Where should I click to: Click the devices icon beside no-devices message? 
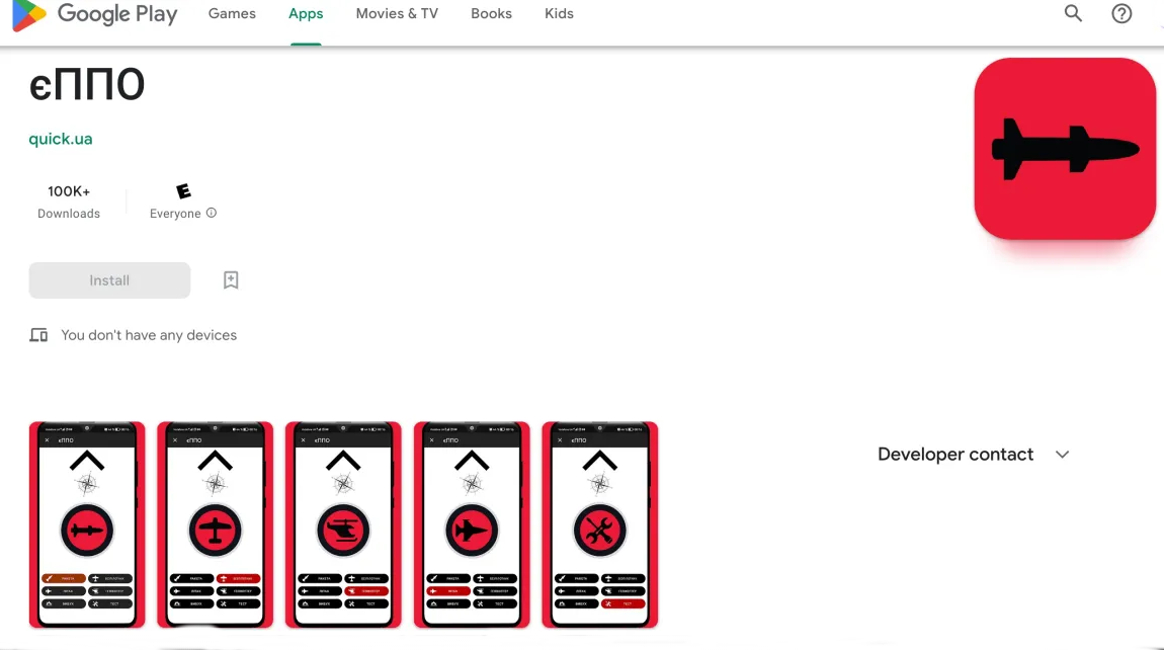point(39,335)
